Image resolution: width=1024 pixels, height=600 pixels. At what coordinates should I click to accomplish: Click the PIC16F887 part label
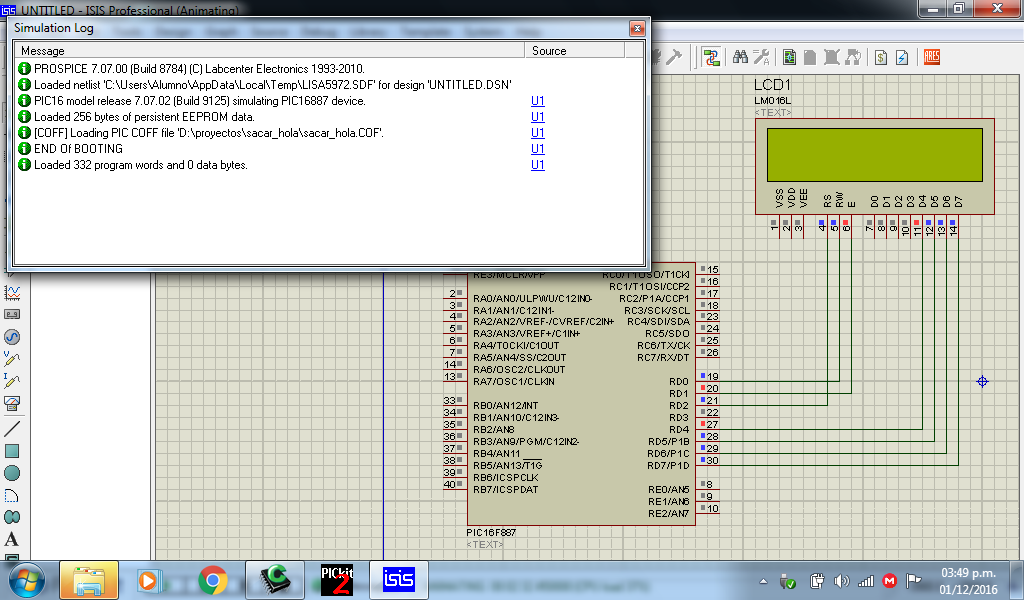tap(491, 533)
